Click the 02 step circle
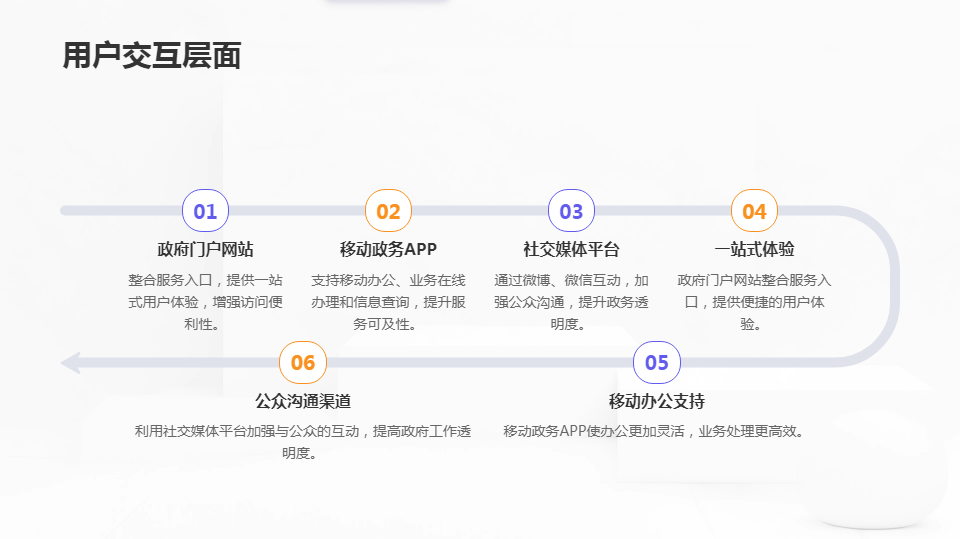 (388, 211)
